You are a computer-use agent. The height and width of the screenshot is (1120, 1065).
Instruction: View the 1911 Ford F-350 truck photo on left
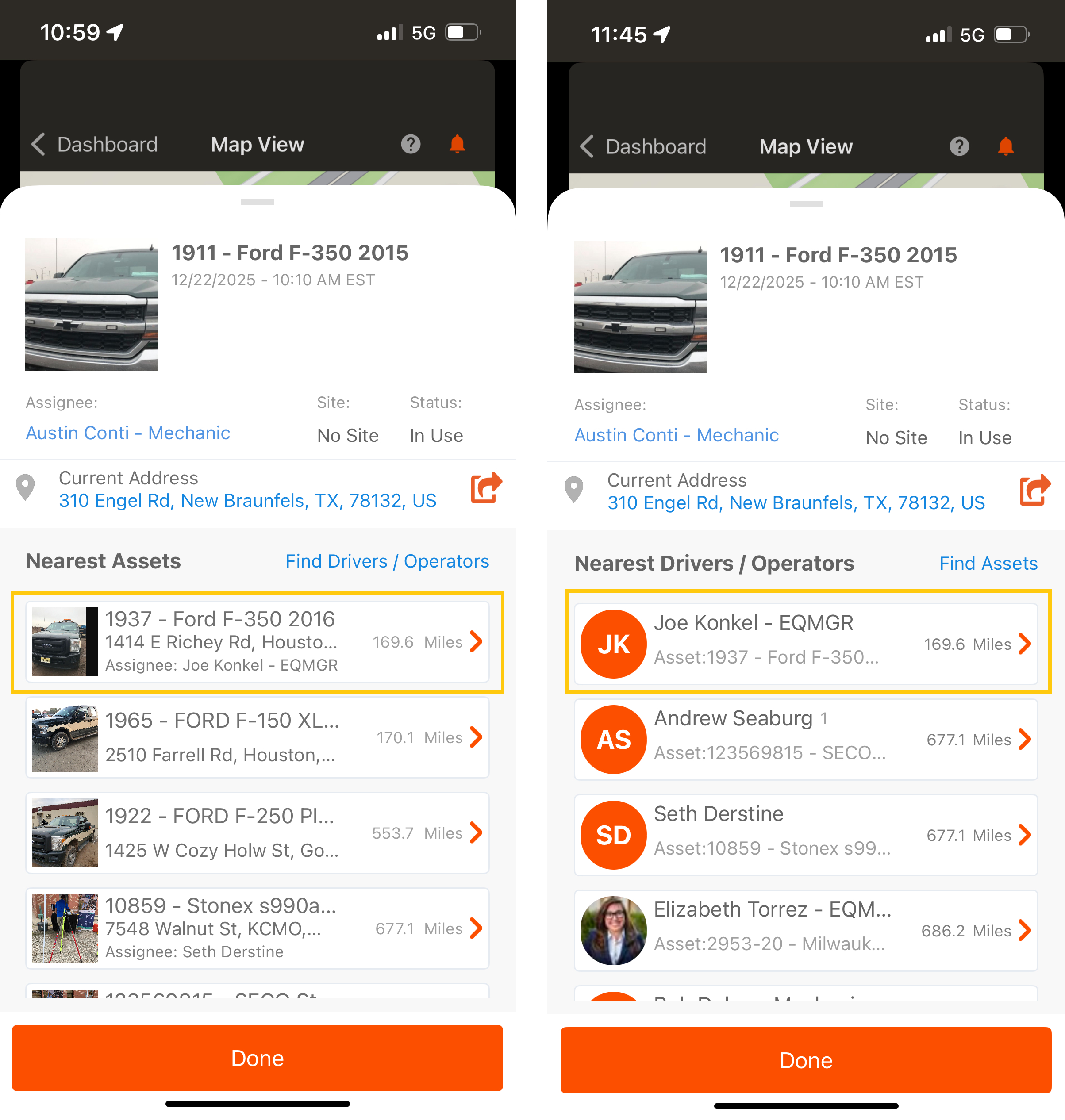click(92, 305)
